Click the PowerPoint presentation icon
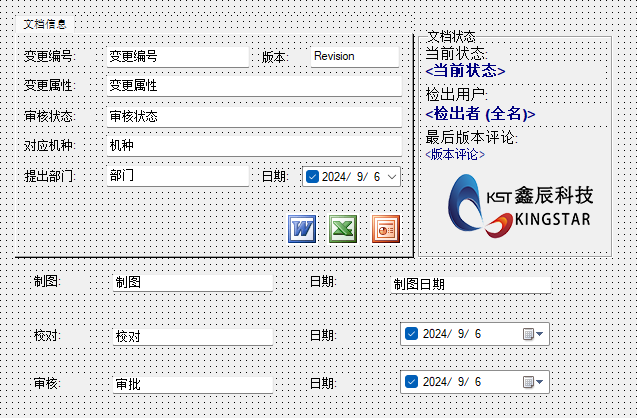Viewport: 637px width, 418px height. pyautogui.click(x=384, y=229)
